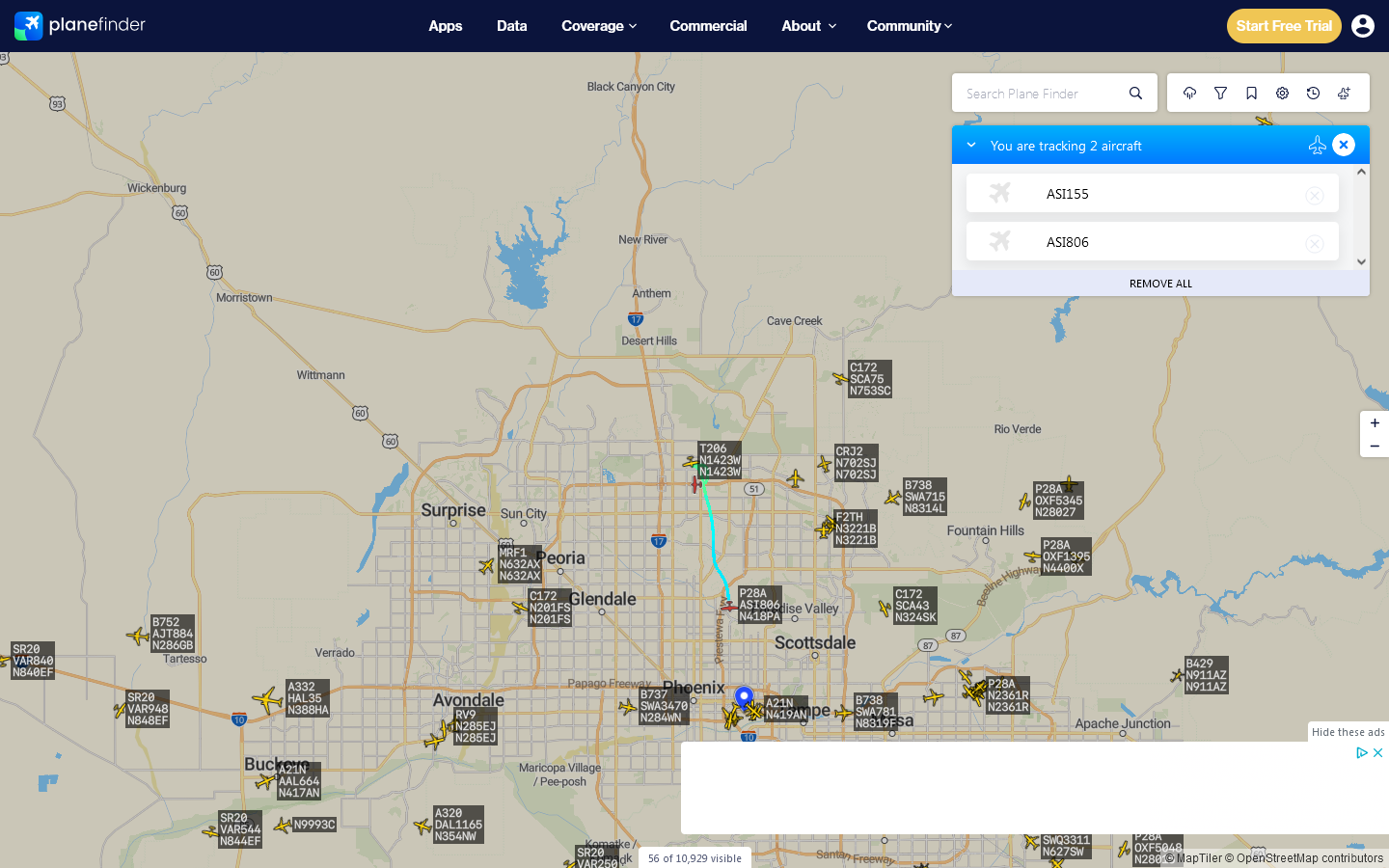Click the VAR948 SR20 aircraft label
This screenshot has height=868, width=1389.
(148, 709)
